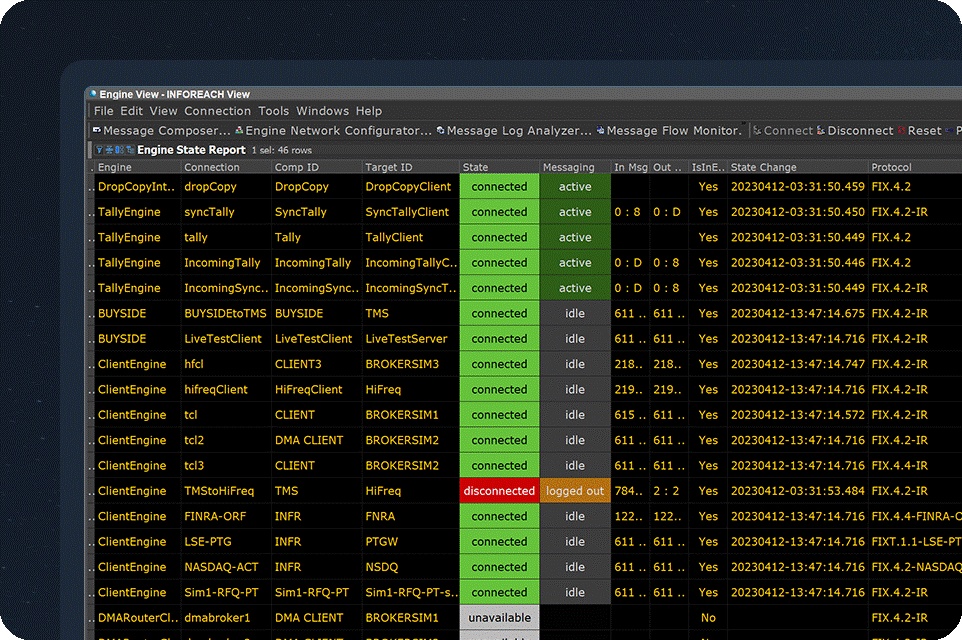The image size is (962, 640).
Task: Select the DropCopyInt.. engine cell
Action: pos(137,187)
